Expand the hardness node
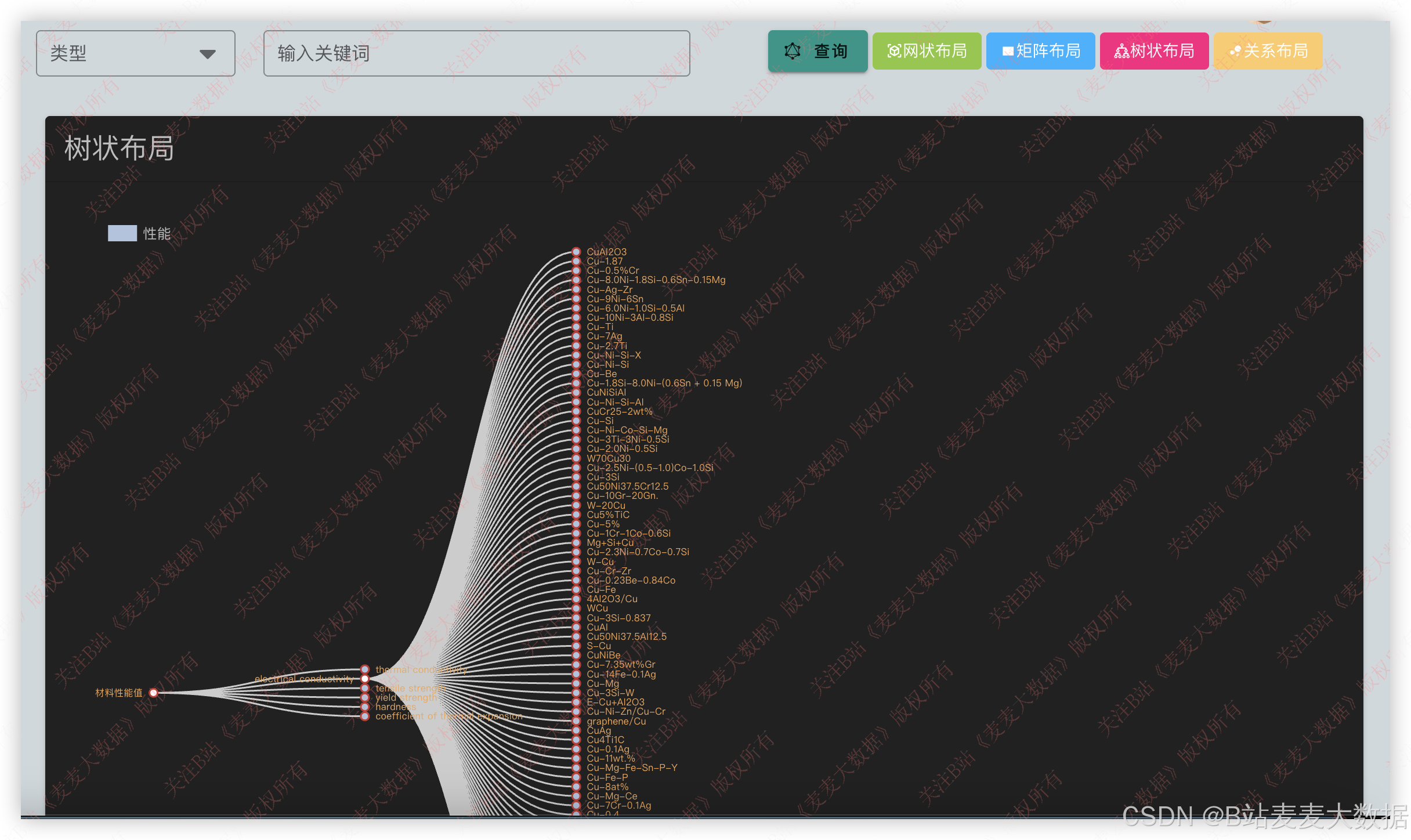This screenshot has width=1411, height=840. coord(365,707)
